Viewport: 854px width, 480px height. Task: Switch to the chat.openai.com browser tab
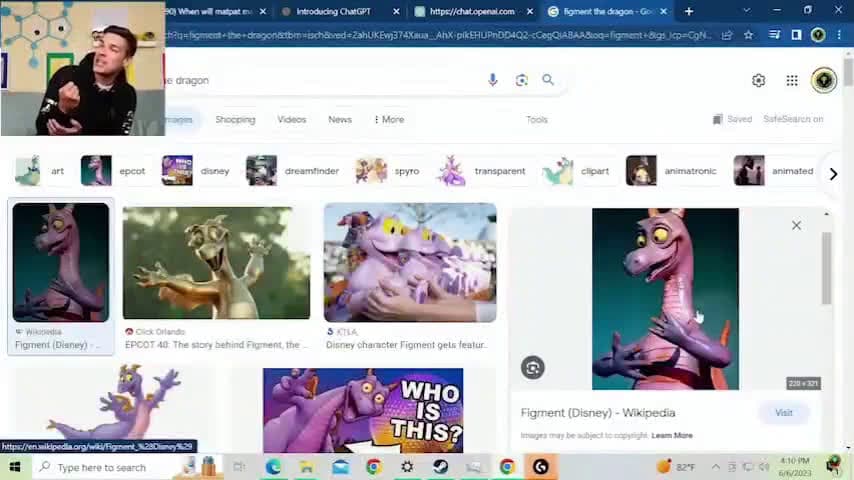point(472,11)
